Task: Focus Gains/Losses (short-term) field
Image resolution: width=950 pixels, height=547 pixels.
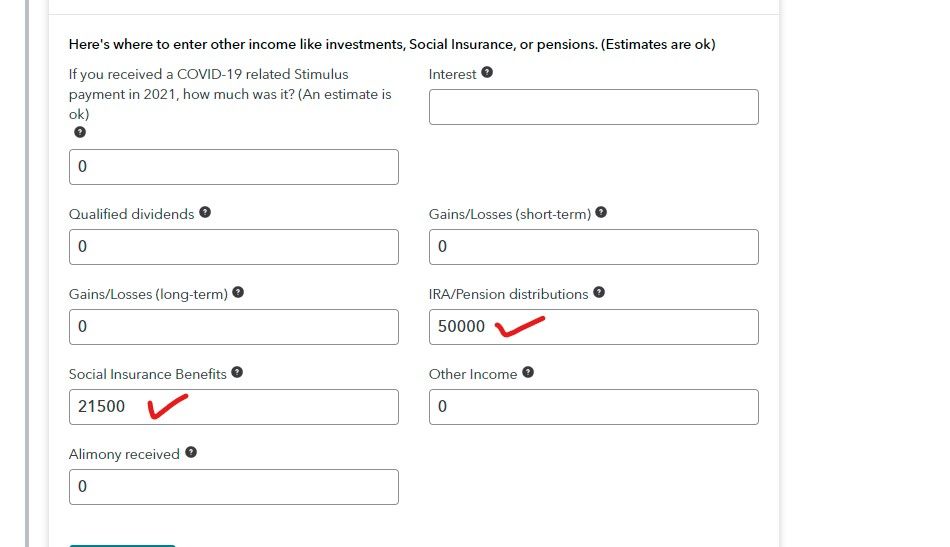Action: [594, 247]
